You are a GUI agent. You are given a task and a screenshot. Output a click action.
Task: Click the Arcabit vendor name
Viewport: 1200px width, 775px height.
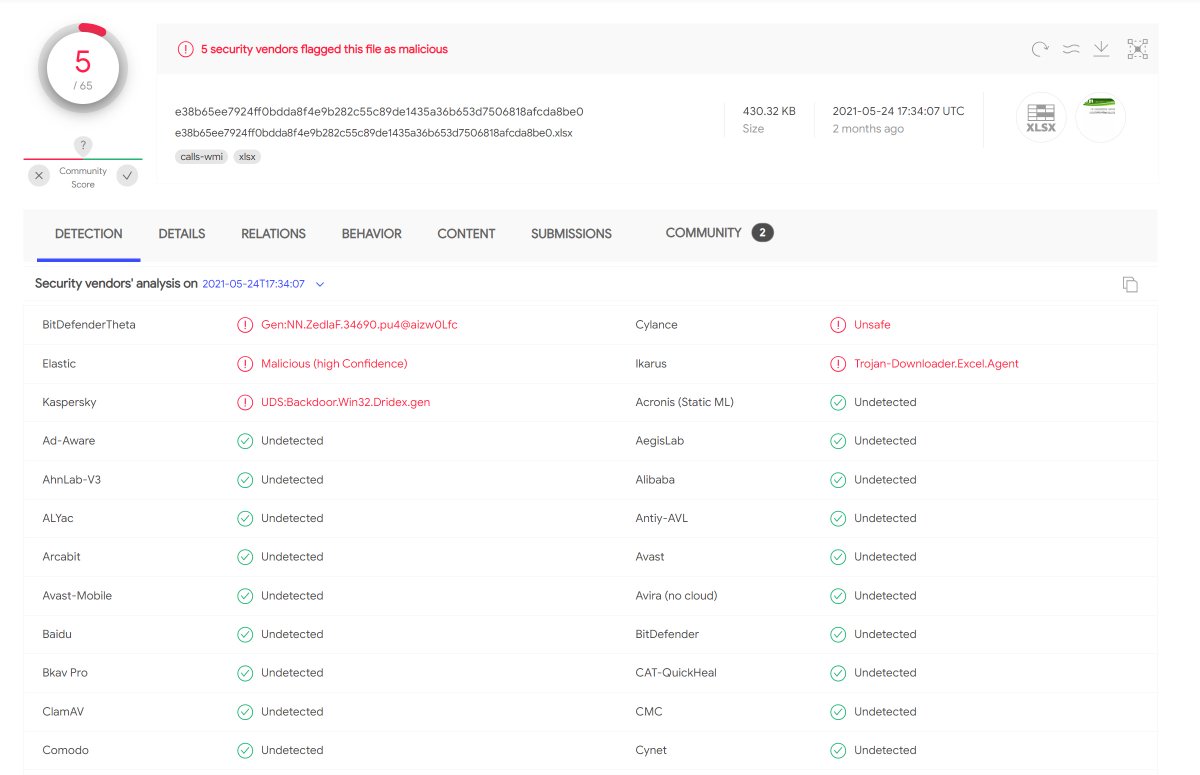click(x=62, y=557)
